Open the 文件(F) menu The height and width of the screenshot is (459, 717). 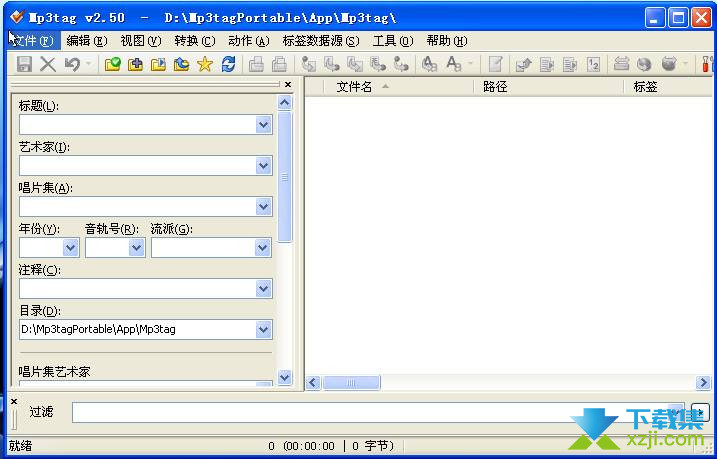[34, 41]
